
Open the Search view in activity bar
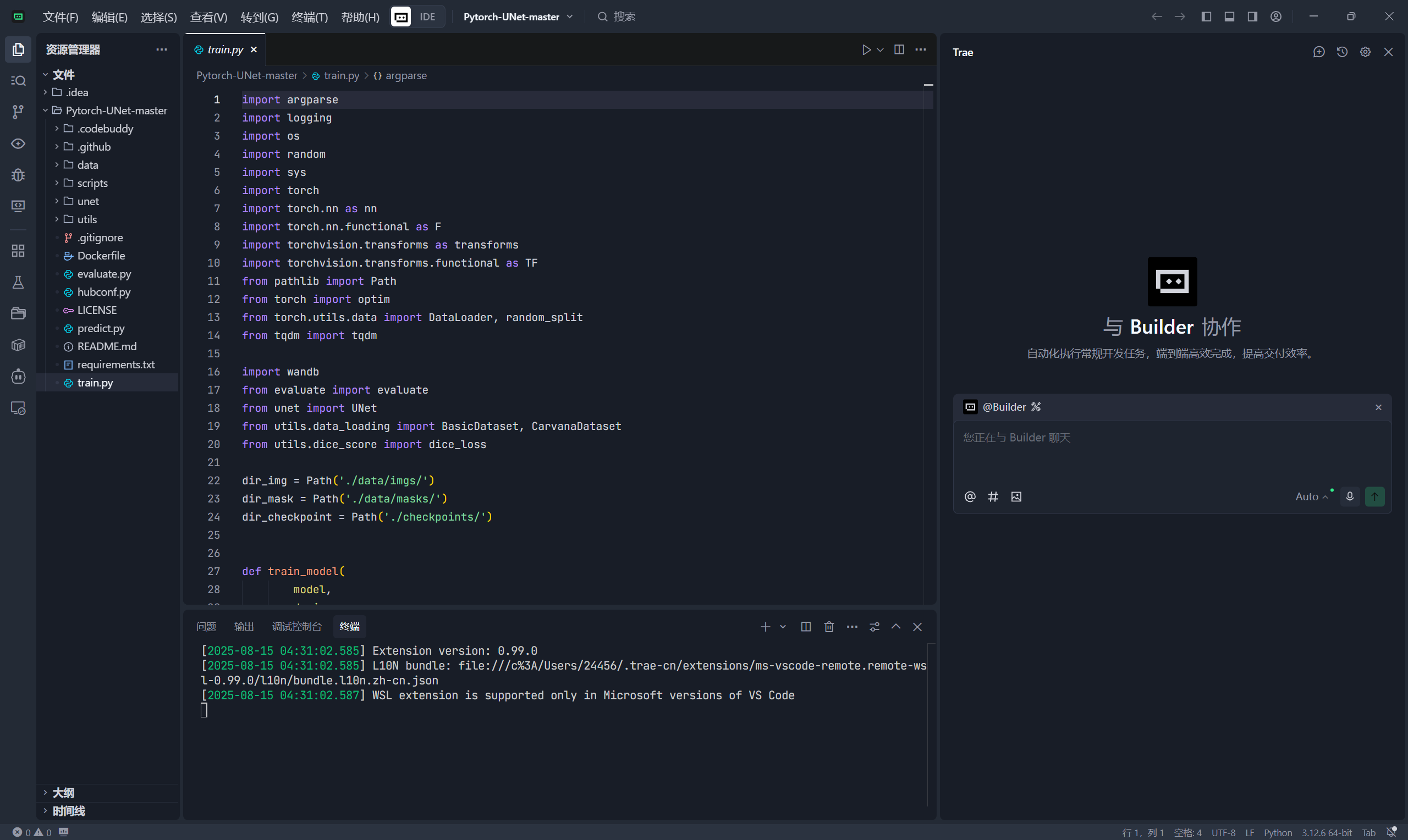(18, 81)
